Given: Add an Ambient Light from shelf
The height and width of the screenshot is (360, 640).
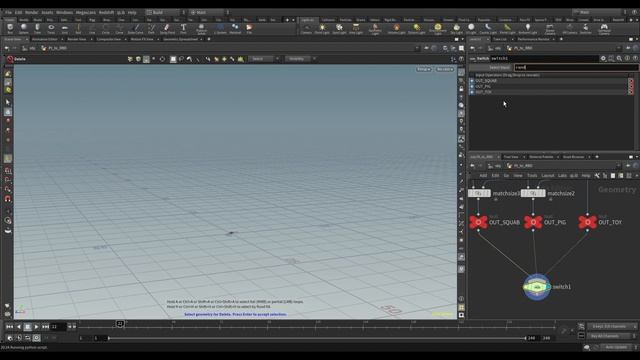Looking at the screenshot, I should [527, 29].
